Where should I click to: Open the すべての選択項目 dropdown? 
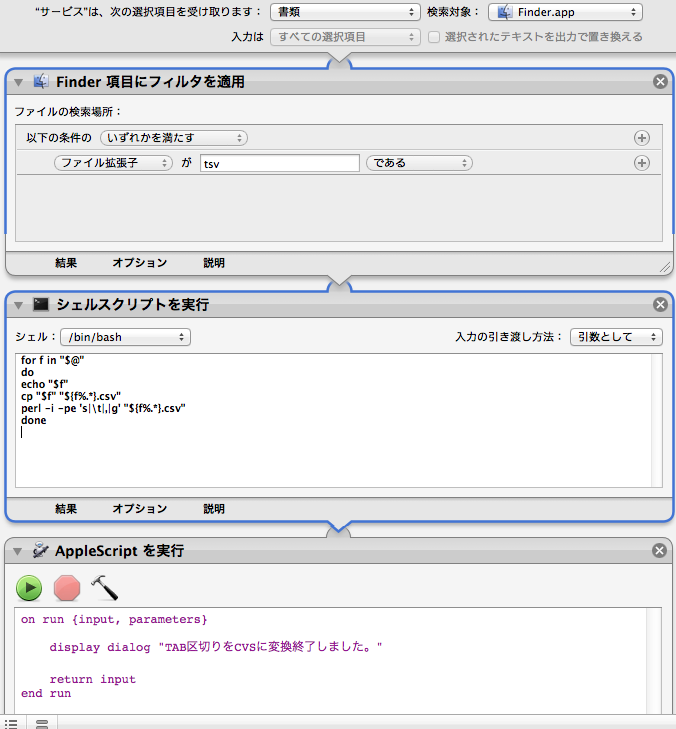click(345, 37)
